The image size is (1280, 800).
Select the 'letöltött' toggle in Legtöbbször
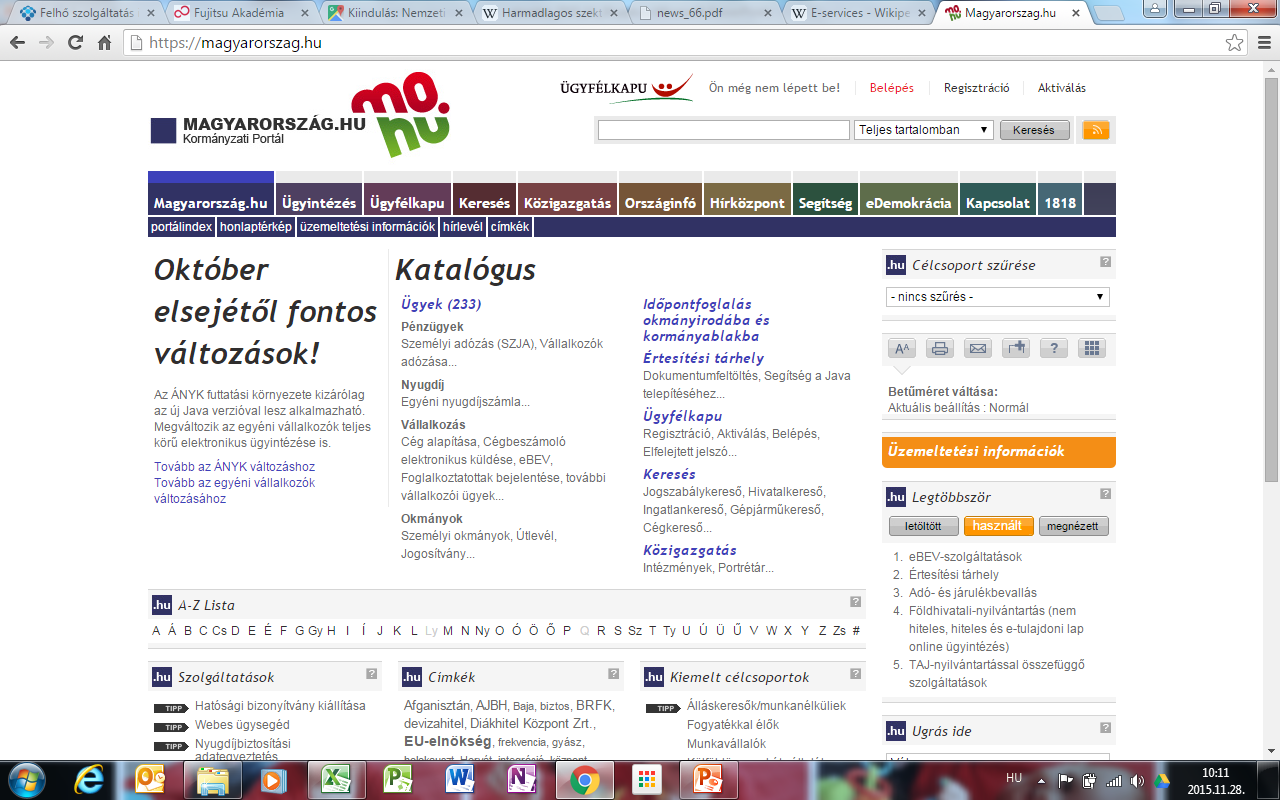pyautogui.click(x=923, y=526)
